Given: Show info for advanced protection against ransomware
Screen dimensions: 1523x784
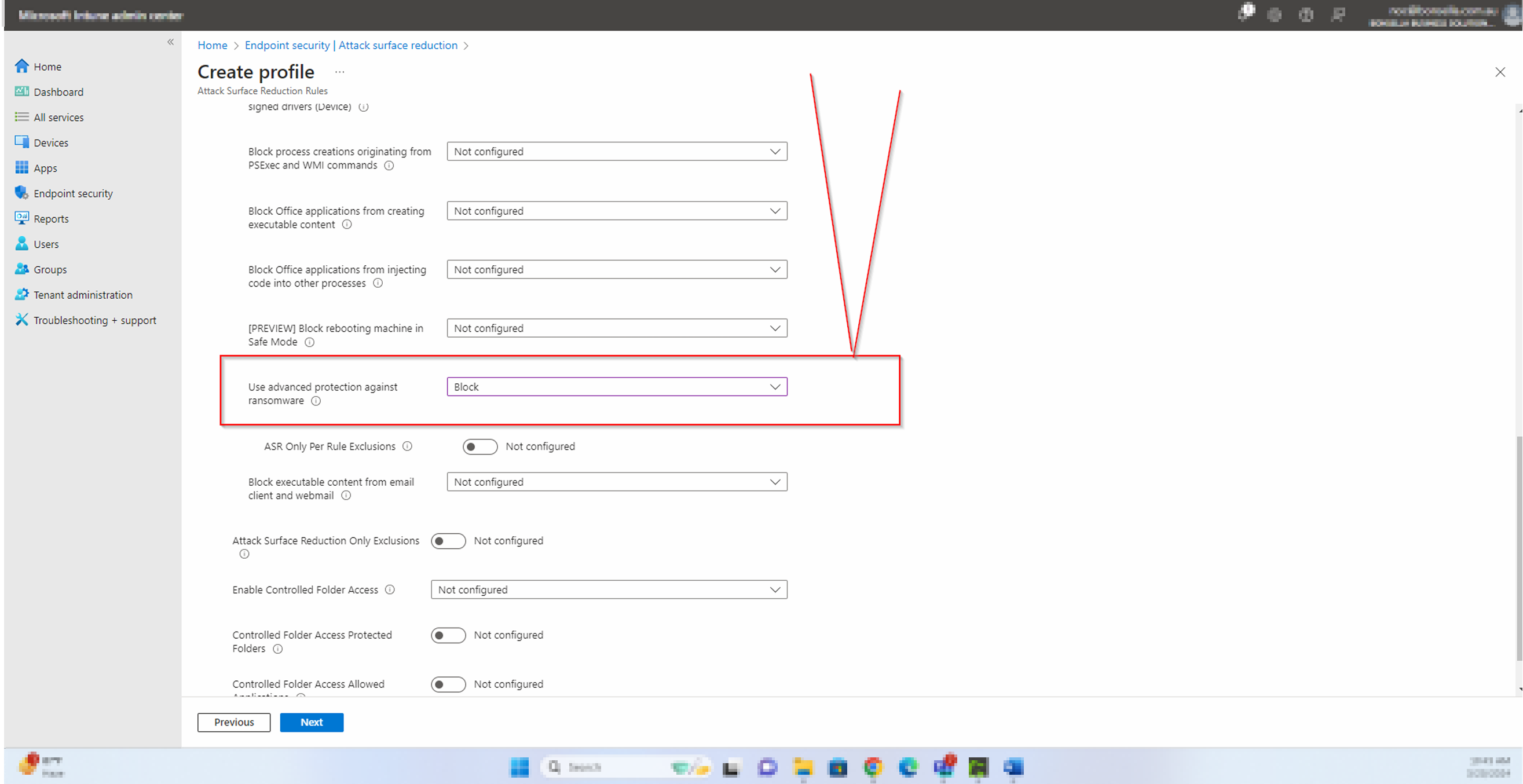Looking at the screenshot, I should (316, 401).
